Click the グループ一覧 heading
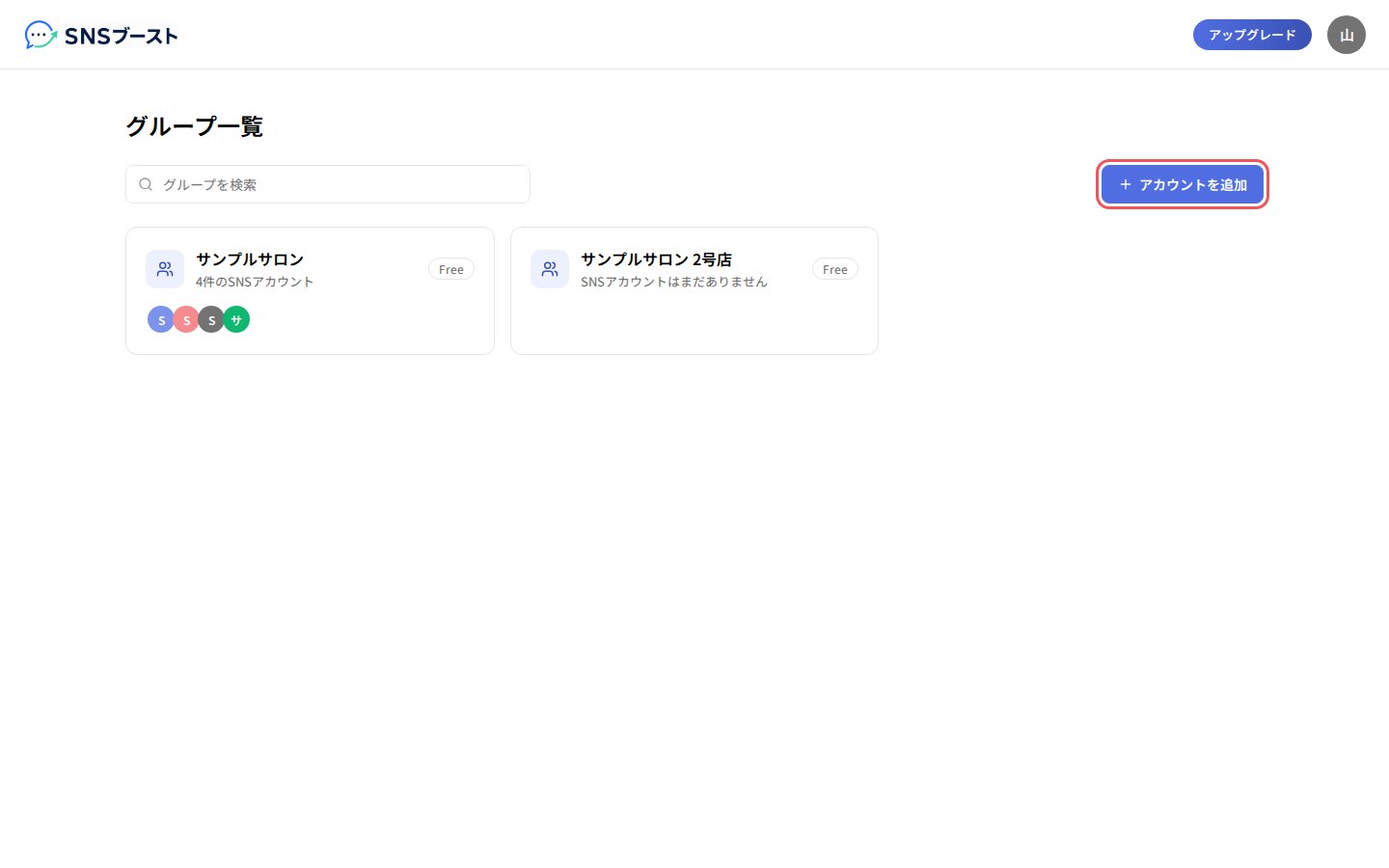Screen dimensions: 1389x868 coord(194,126)
